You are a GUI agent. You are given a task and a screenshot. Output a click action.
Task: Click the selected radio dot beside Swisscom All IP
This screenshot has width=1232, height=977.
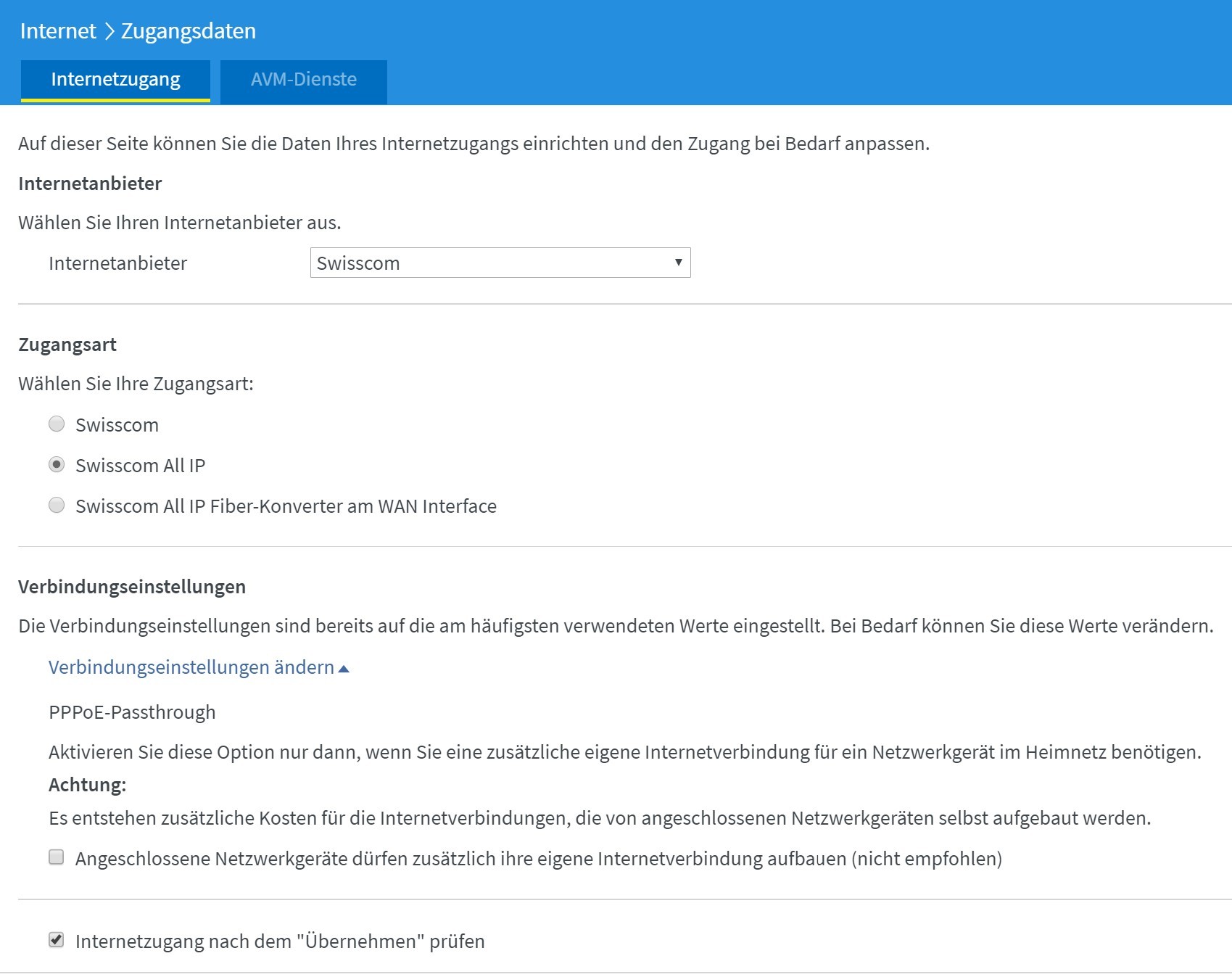56,466
